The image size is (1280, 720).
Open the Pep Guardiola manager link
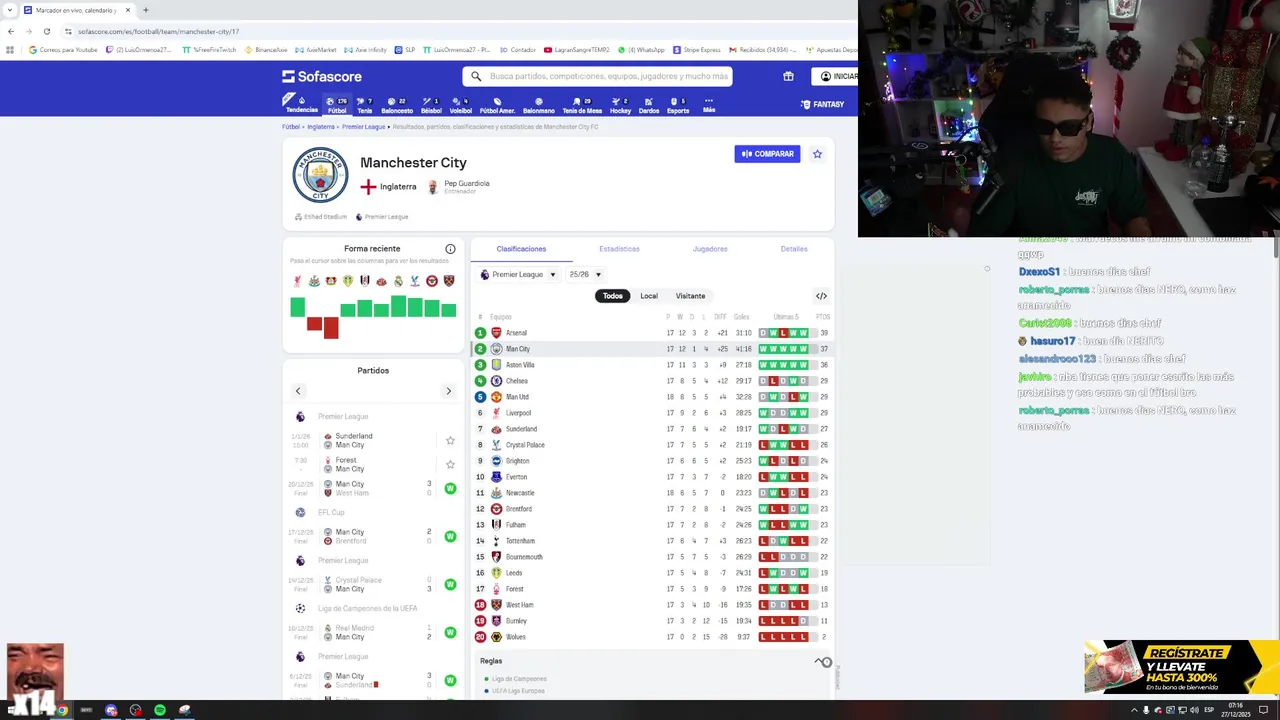pyautogui.click(x=459, y=186)
